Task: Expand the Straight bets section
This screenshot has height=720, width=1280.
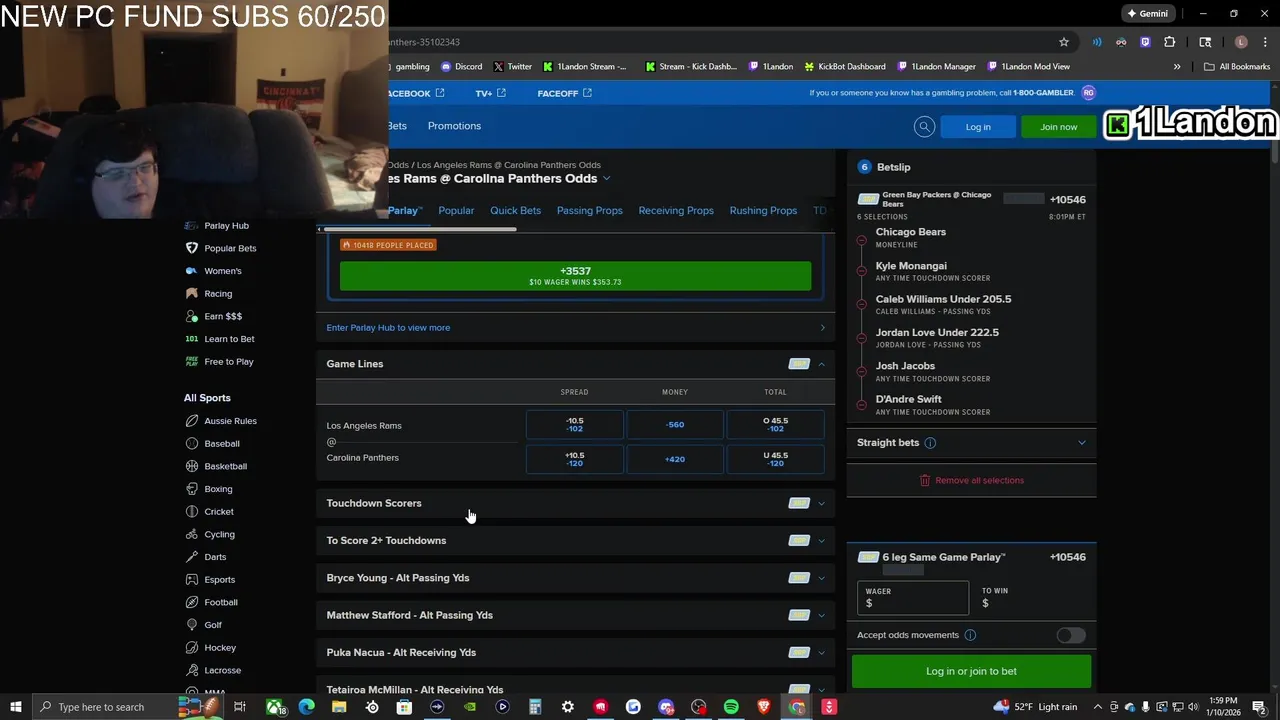Action: pos(1081,443)
